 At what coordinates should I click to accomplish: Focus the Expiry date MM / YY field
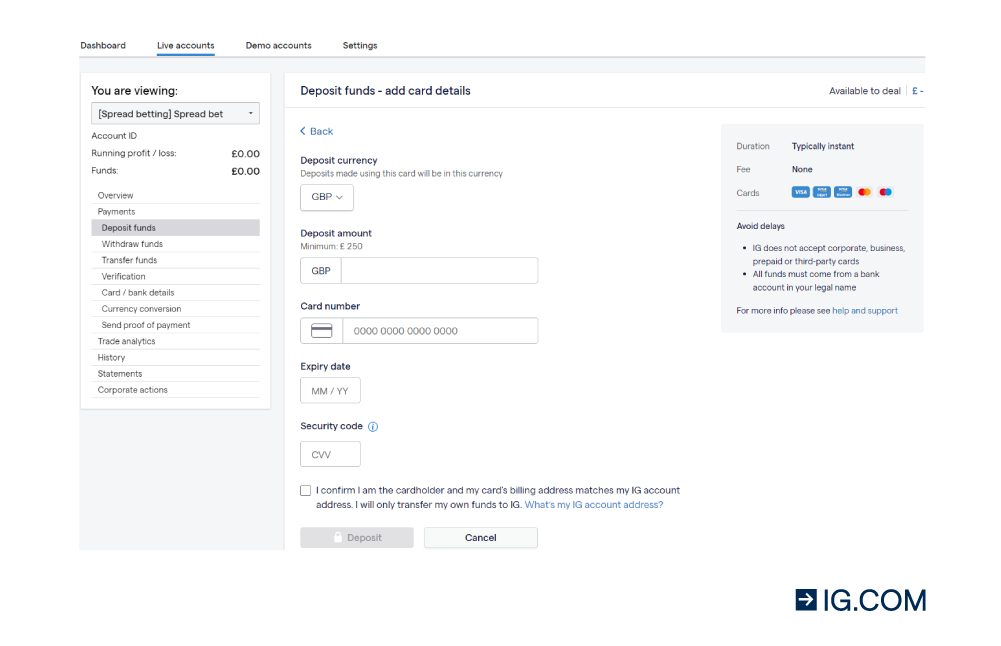pos(330,391)
